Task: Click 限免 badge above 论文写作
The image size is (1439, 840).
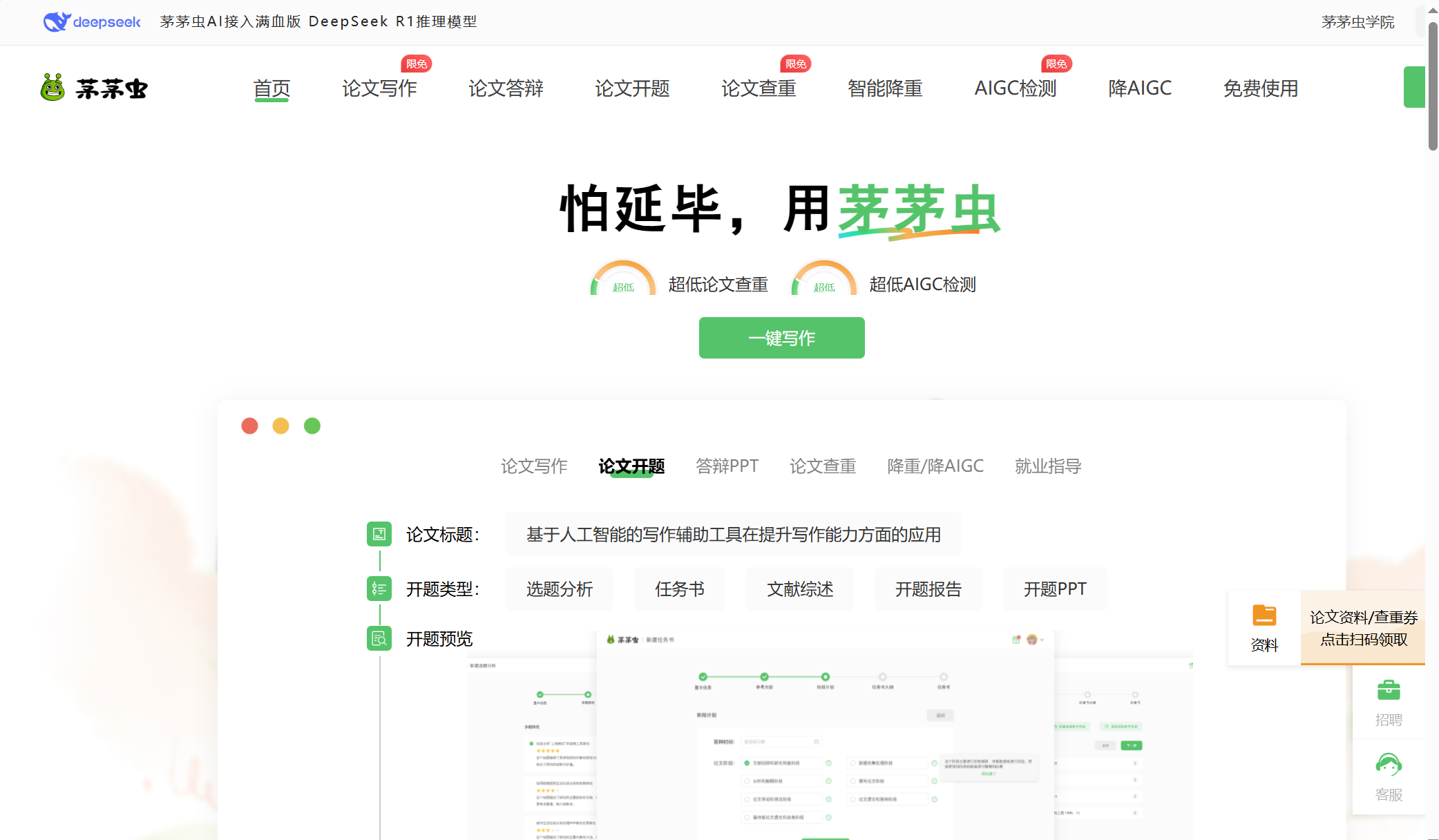Action: tap(417, 64)
